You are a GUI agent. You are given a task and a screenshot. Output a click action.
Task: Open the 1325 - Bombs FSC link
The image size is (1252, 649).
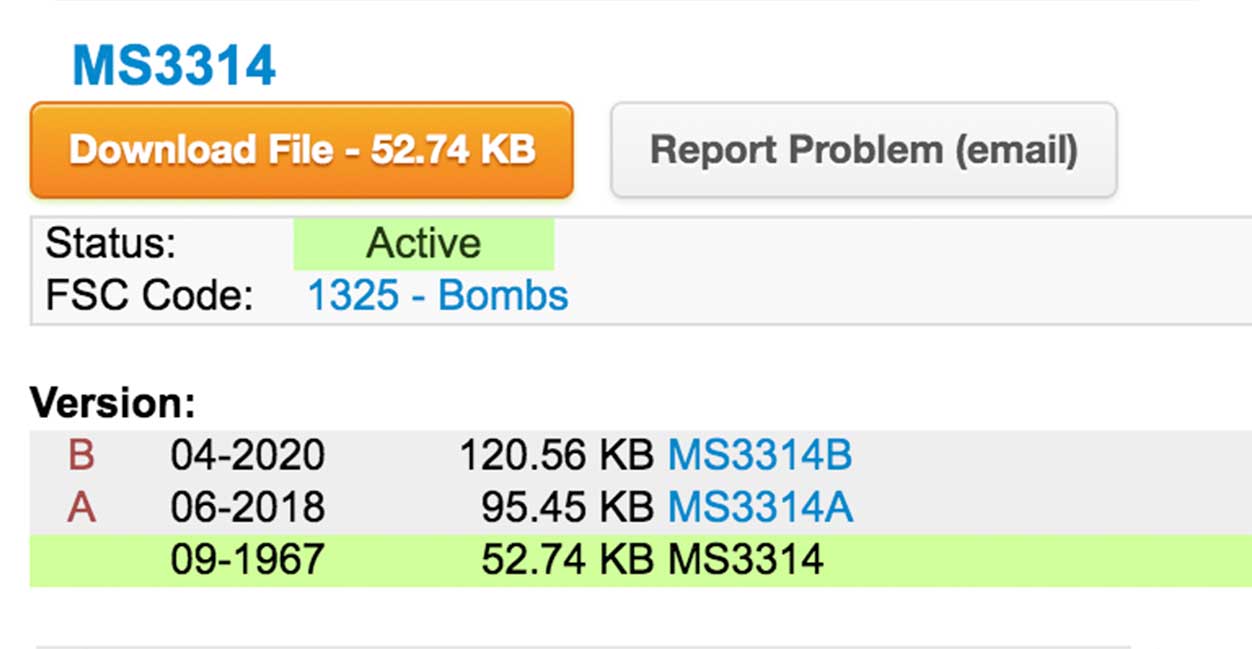[437, 296]
